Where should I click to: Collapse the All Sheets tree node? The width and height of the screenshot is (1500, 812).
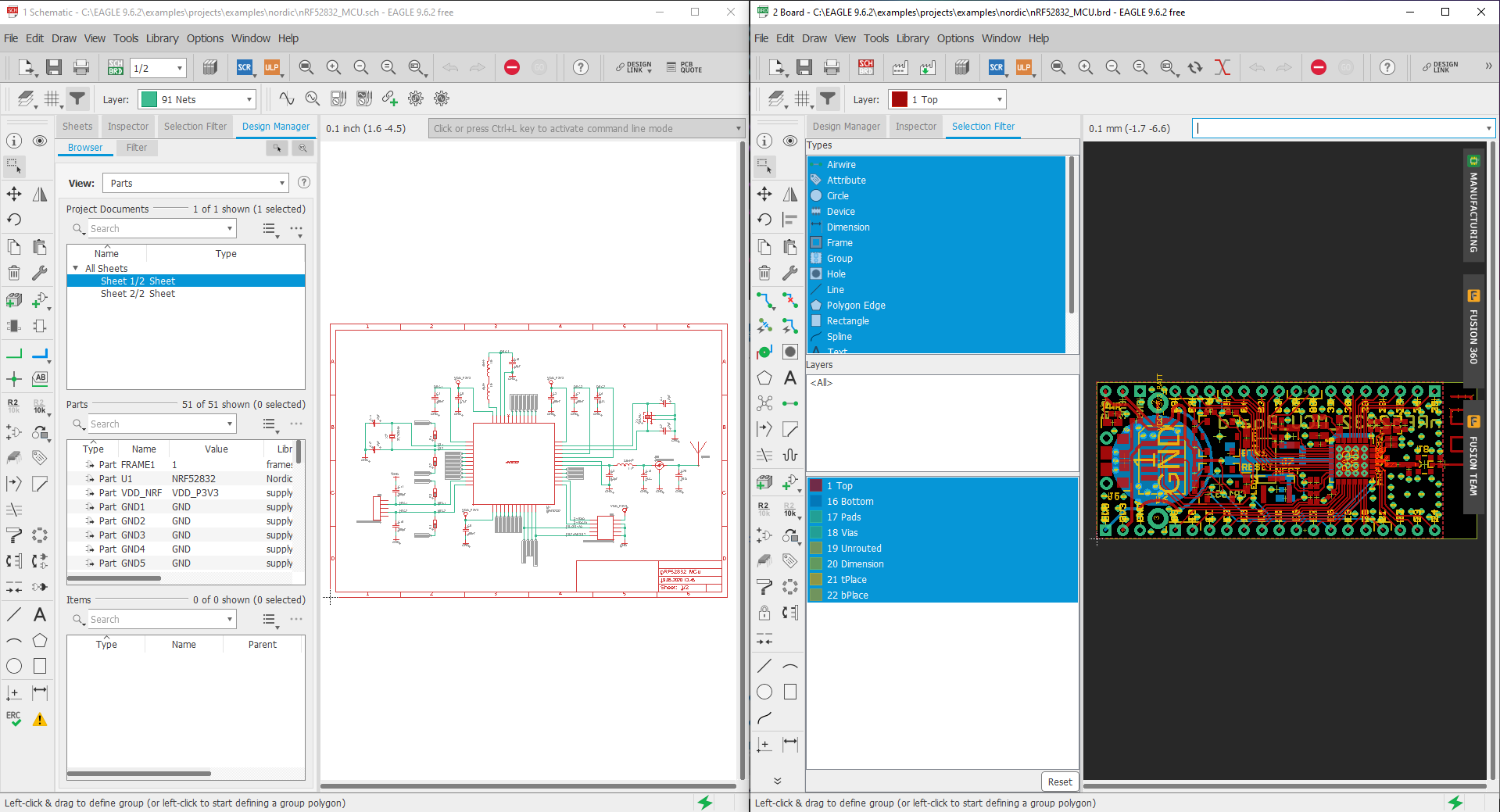pyautogui.click(x=76, y=268)
